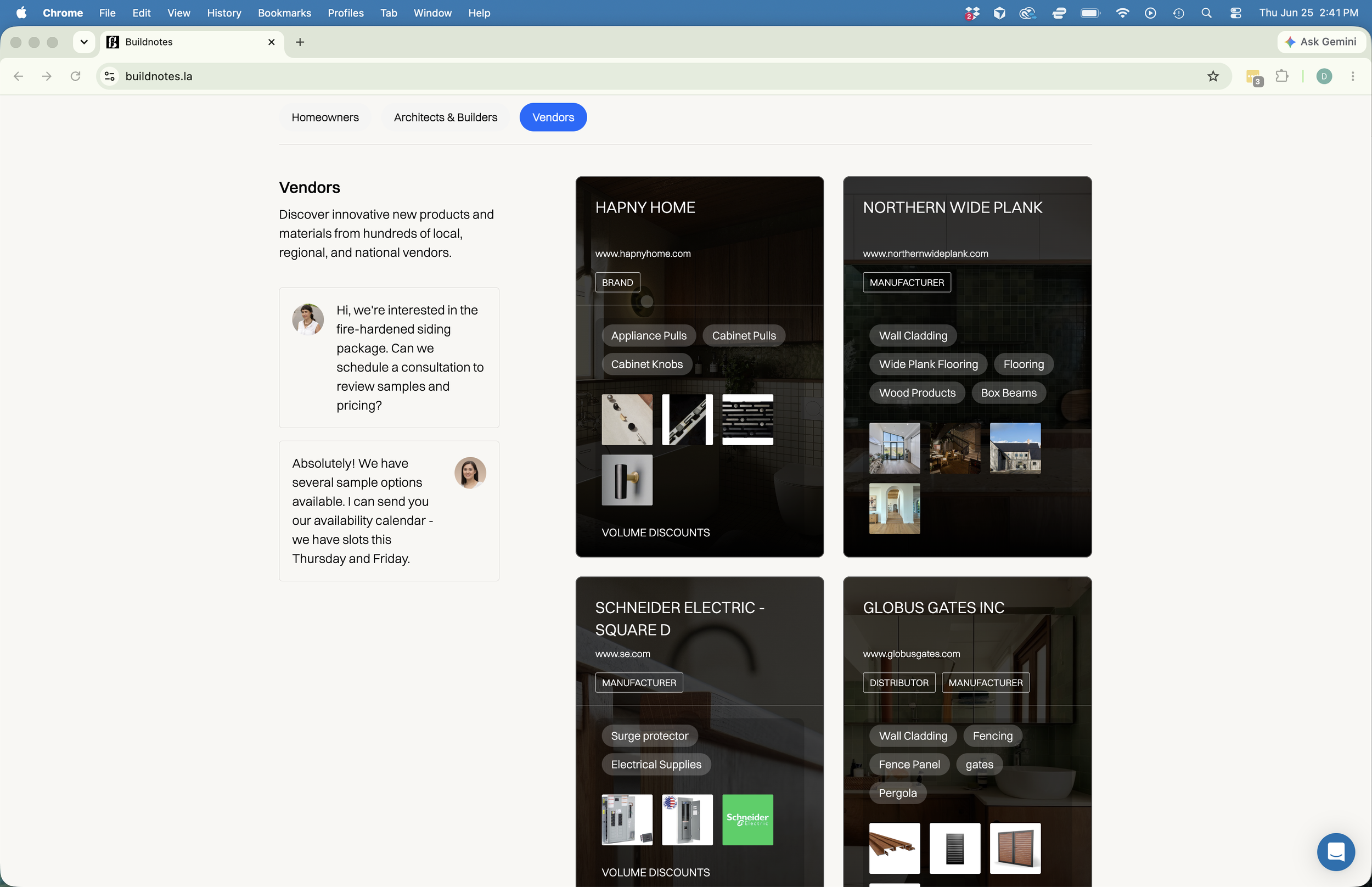Visit www.se.com link
The image size is (1372, 887).
pyautogui.click(x=622, y=654)
